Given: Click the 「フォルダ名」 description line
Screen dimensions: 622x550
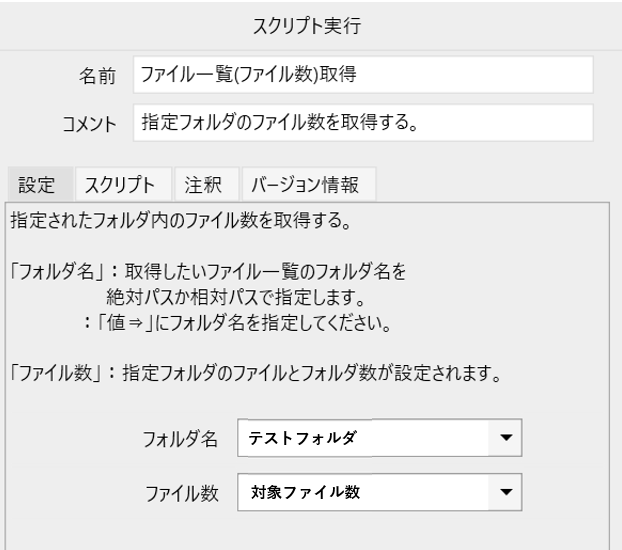Looking at the screenshot, I should pyautogui.click(x=208, y=272).
